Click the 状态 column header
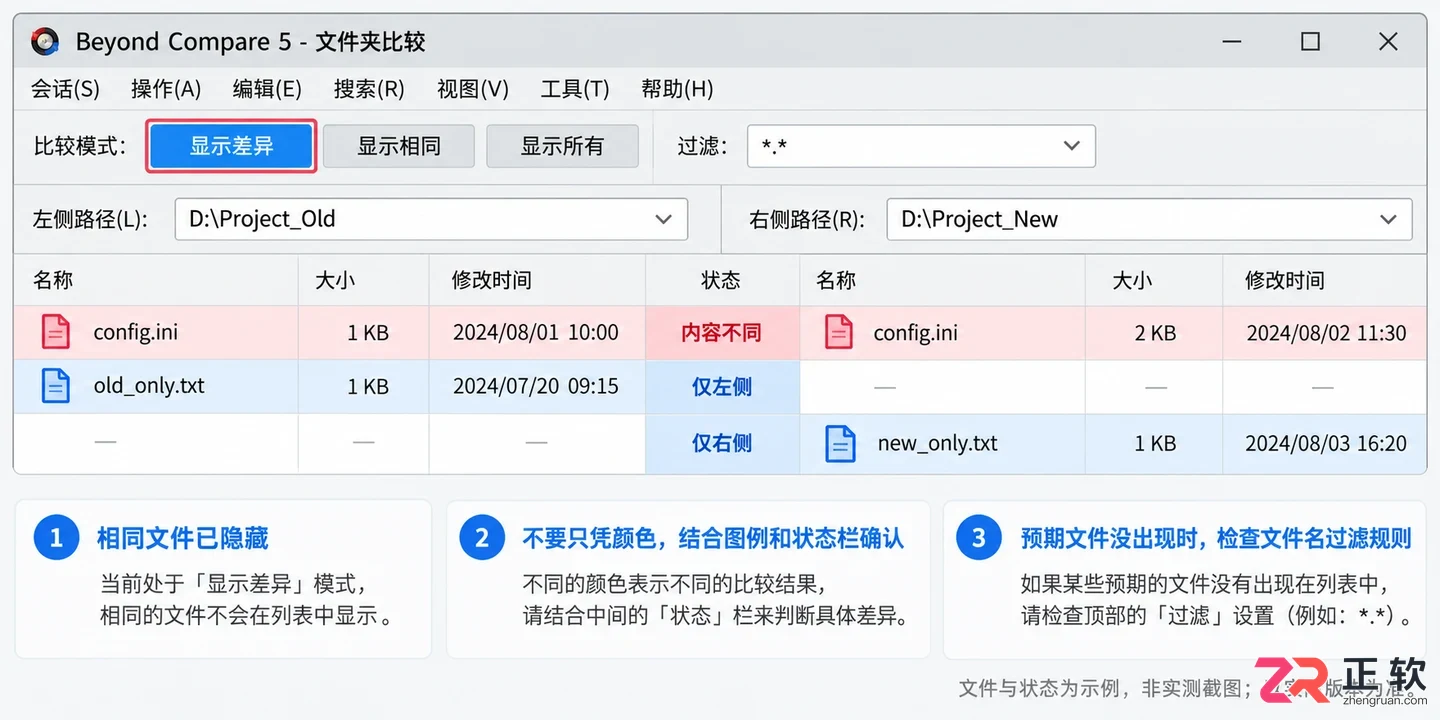 point(721,280)
